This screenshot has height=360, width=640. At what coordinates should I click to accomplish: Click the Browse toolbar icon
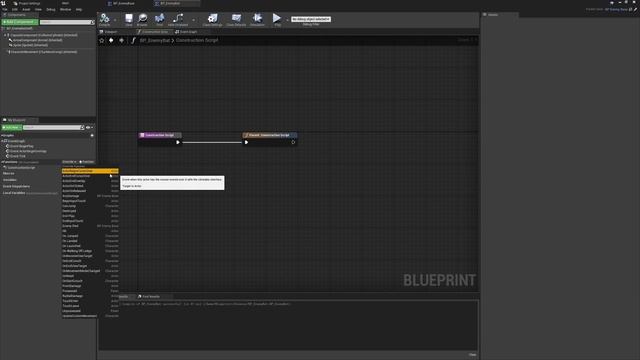click(x=142, y=19)
